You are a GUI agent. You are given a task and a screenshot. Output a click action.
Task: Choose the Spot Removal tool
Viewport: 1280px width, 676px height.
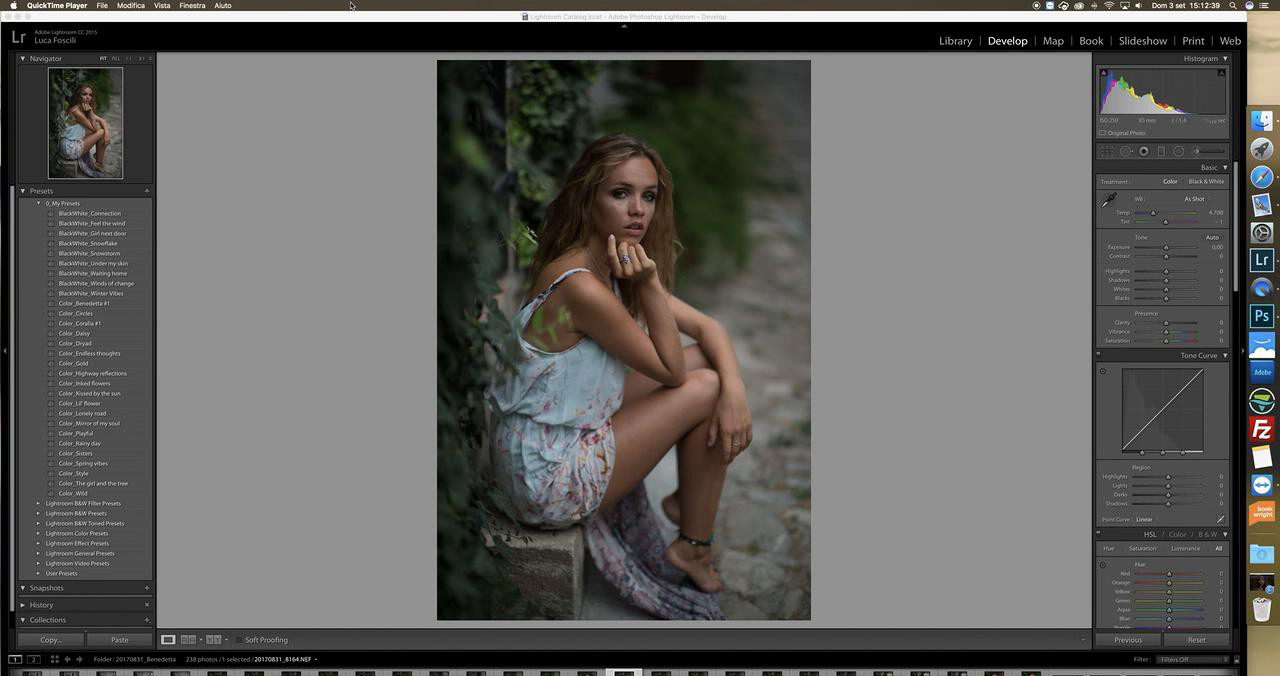pyautogui.click(x=1125, y=152)
